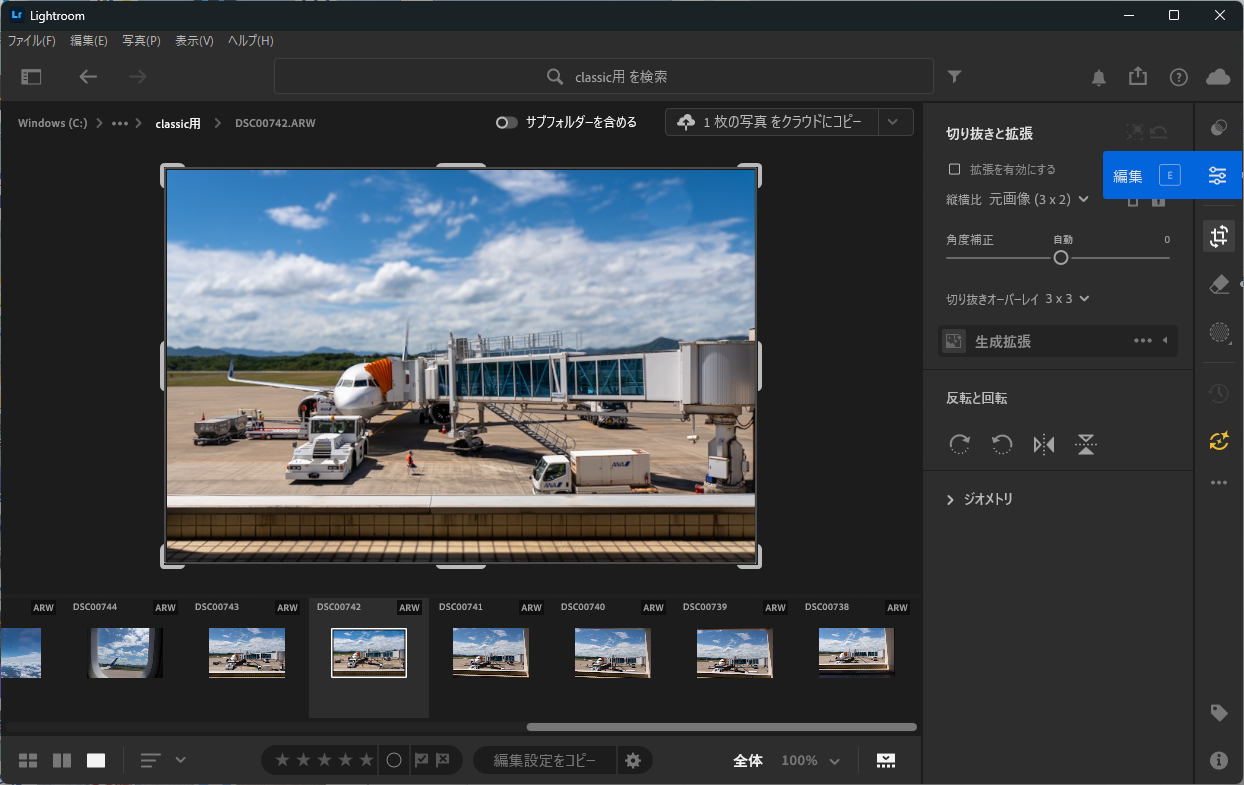The width and height of the screenshot is (1244, 785).
Task: Open the masking circle tool
Action: coord(1219,333)
